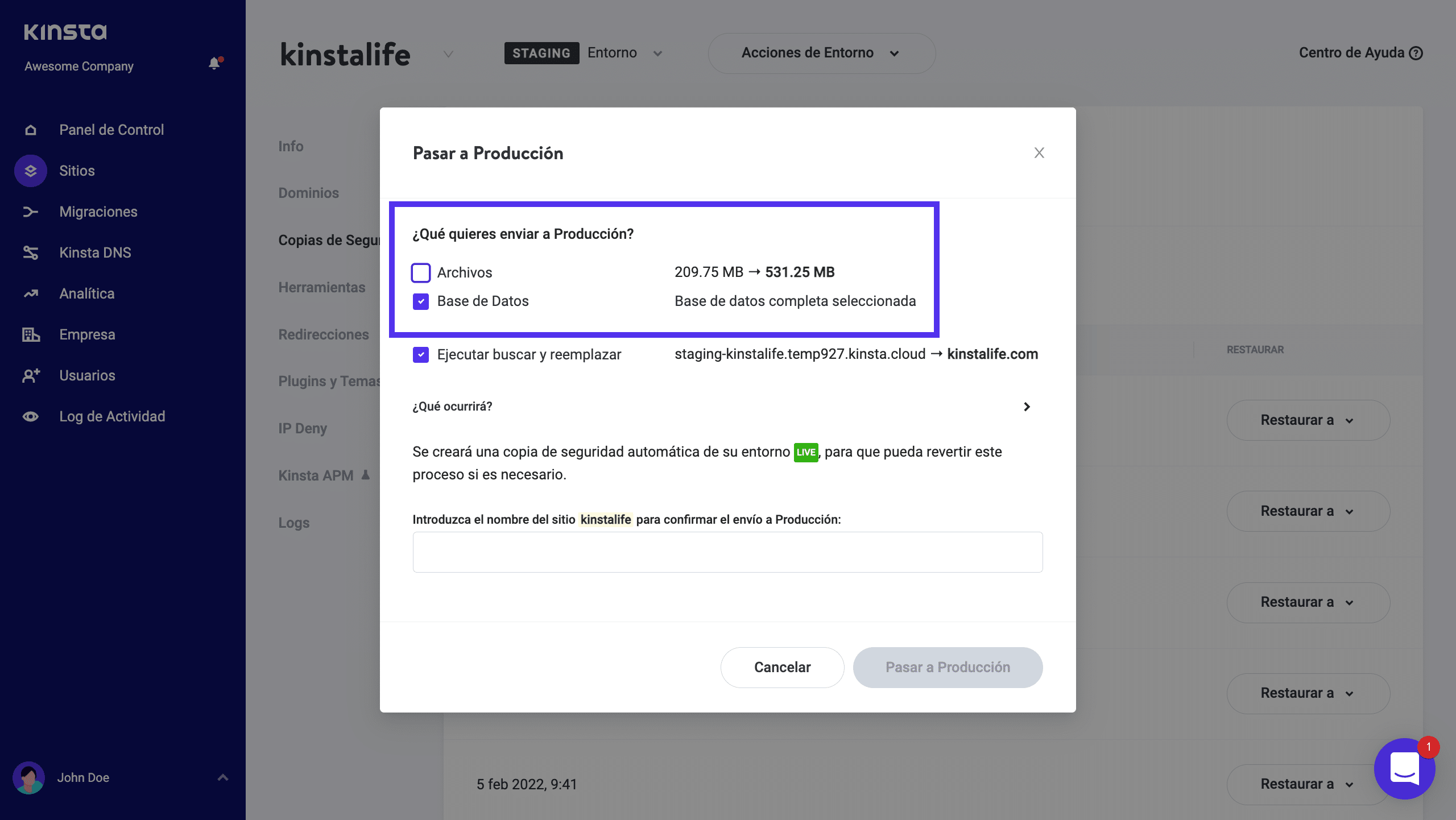Click the Panel de Control home icon
This screenshot has width=1456, height=820.
point(31,130)
